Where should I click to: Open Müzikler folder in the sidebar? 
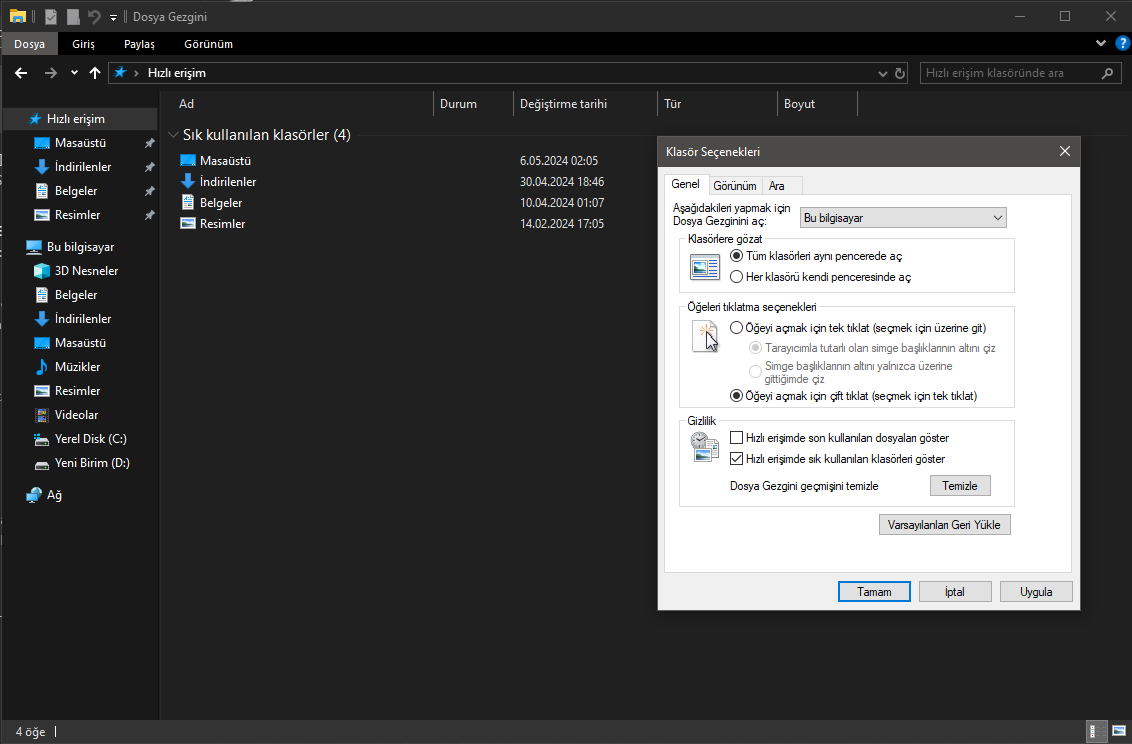(x=77, y=367)
